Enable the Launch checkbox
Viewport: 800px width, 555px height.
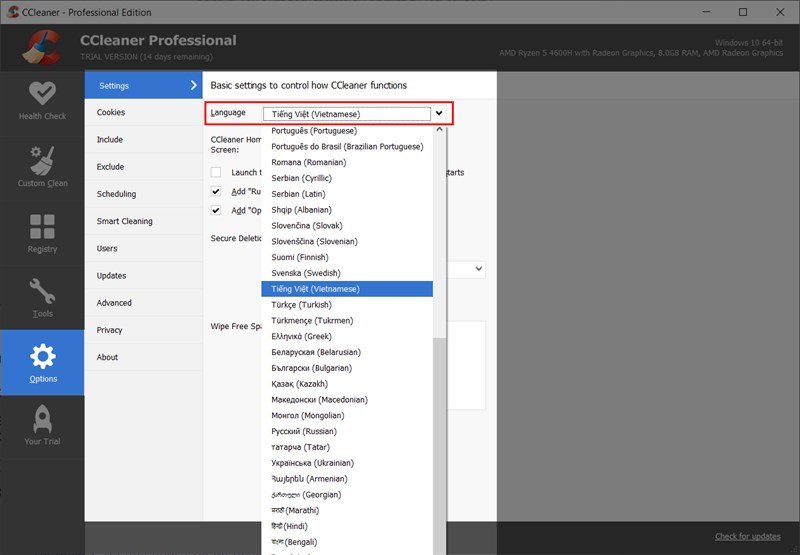click(x=216, y=172)
